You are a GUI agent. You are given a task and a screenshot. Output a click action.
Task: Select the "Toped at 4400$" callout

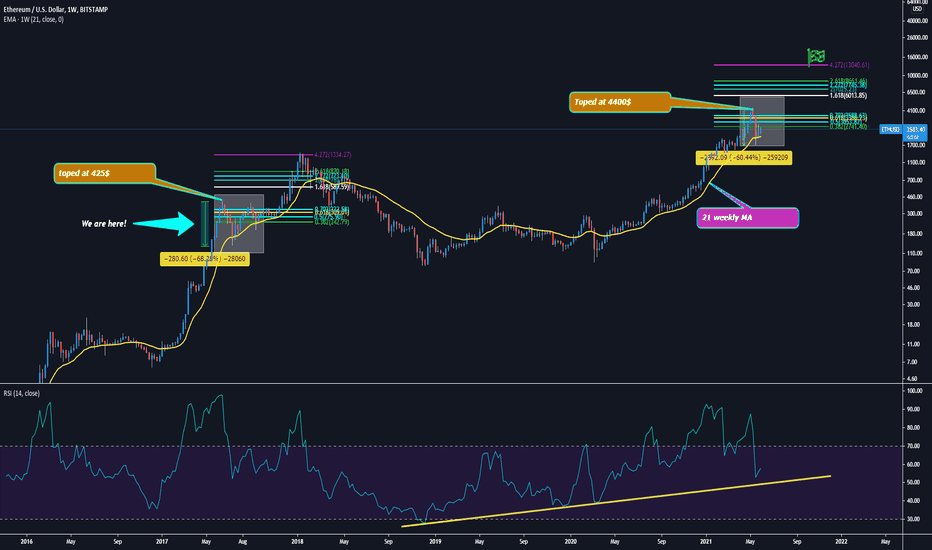click(x=620, y=102)
